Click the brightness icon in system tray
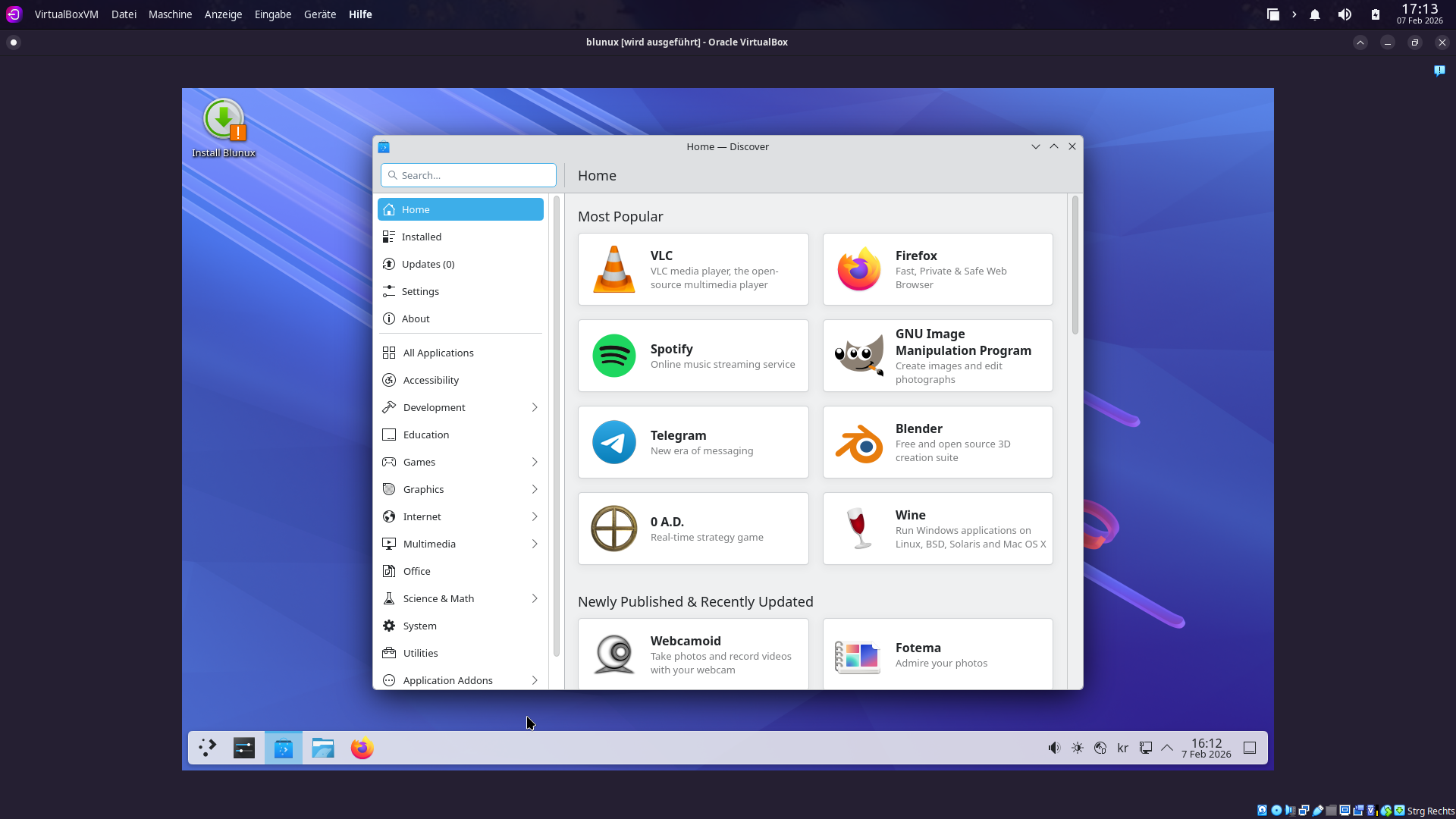This screenshot has height=819, width=1456. click(1078, 748)
